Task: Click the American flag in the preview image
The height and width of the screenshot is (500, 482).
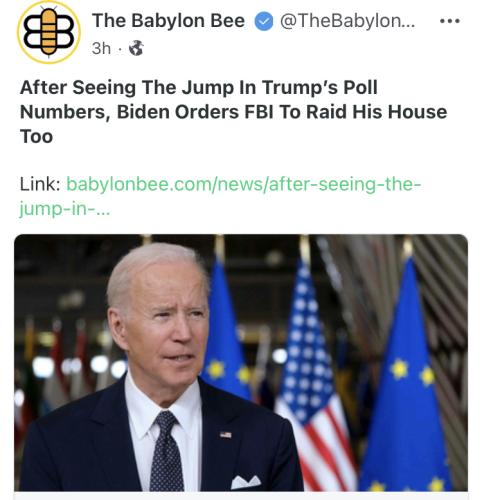Action: pyautogui.click(x=313, y=373)
